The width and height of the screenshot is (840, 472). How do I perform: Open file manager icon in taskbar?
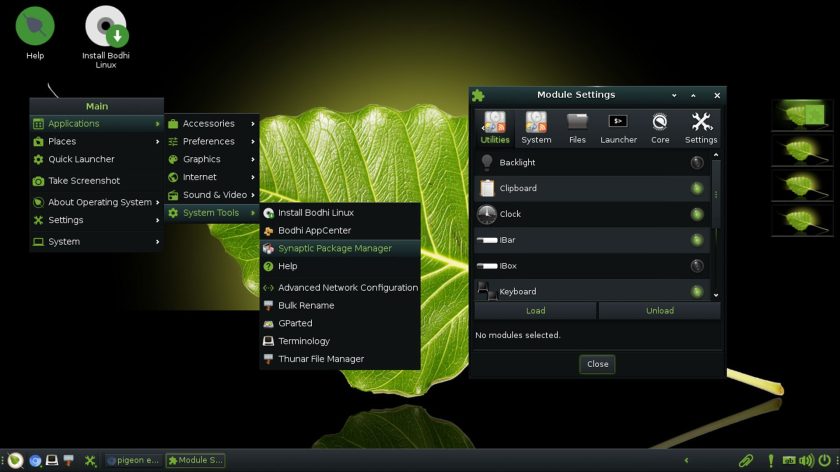click(69, 460)
